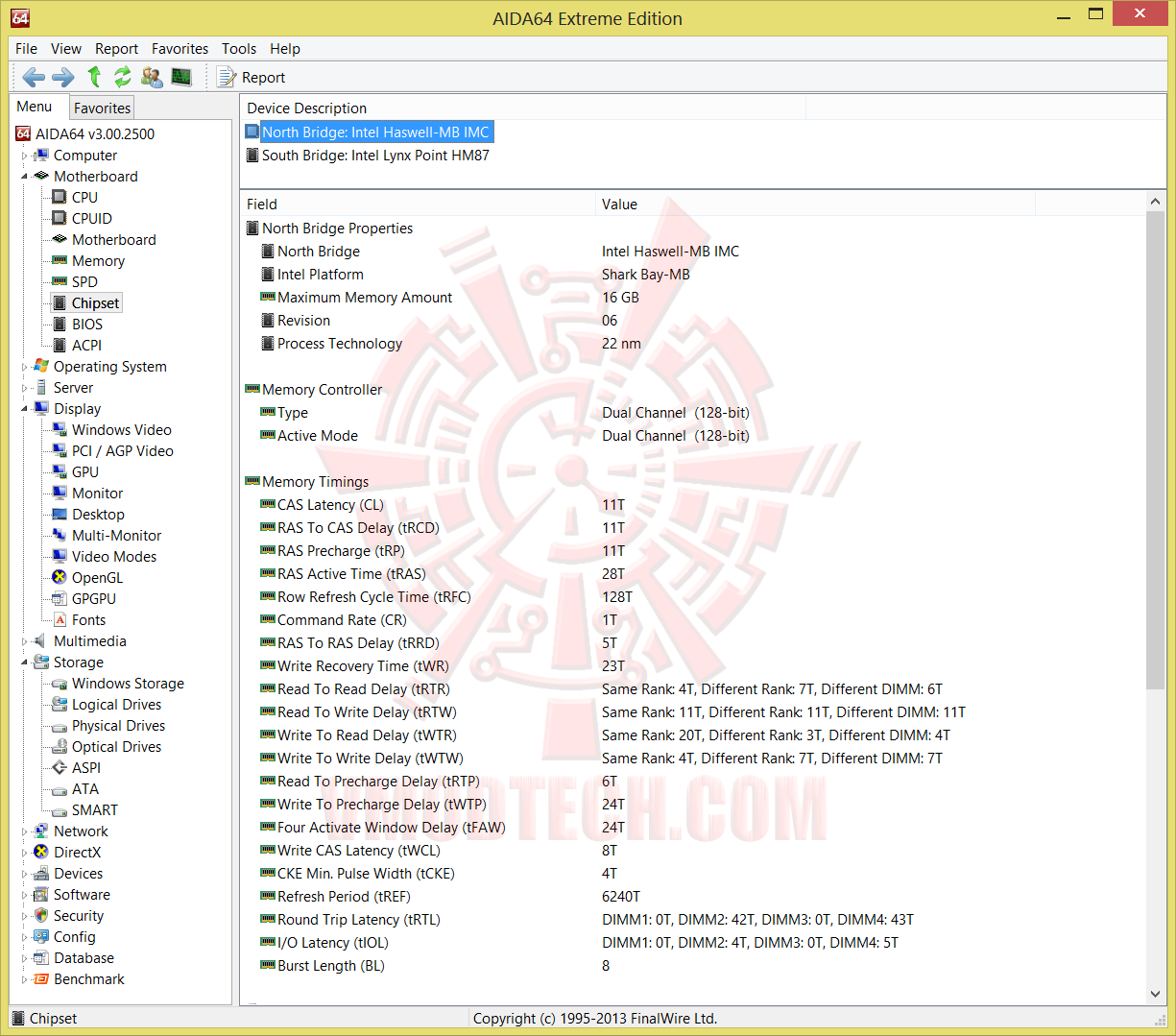Screen dimensions: 1176x1036
Task: Expand the DirectX tree node
Action: 25,853
